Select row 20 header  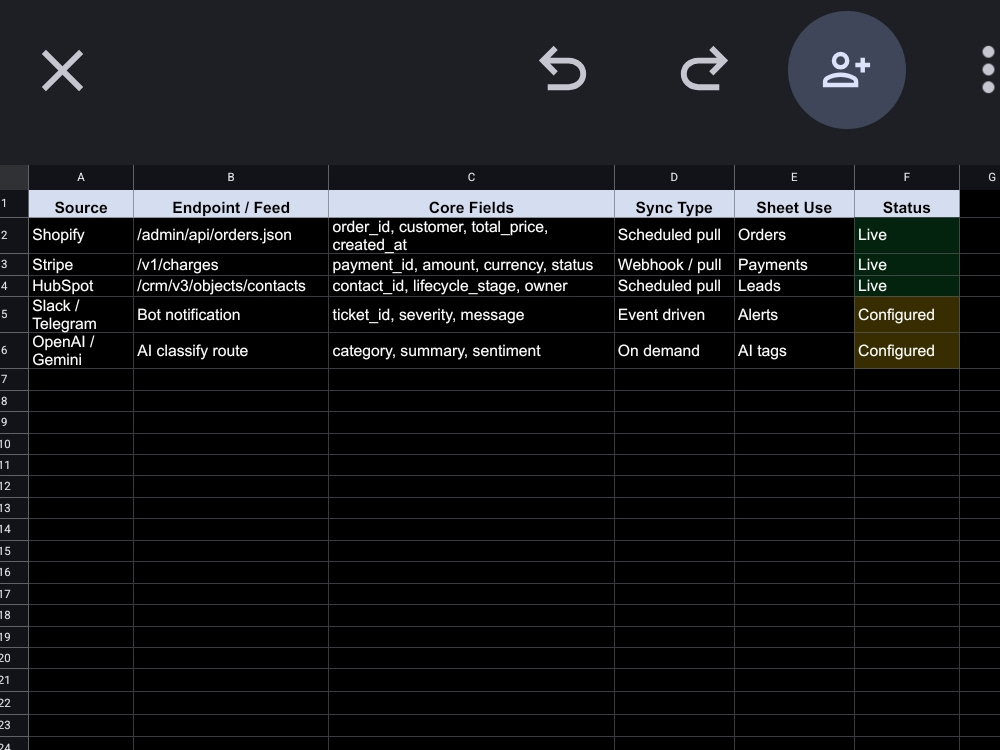[x=14, y=658]
